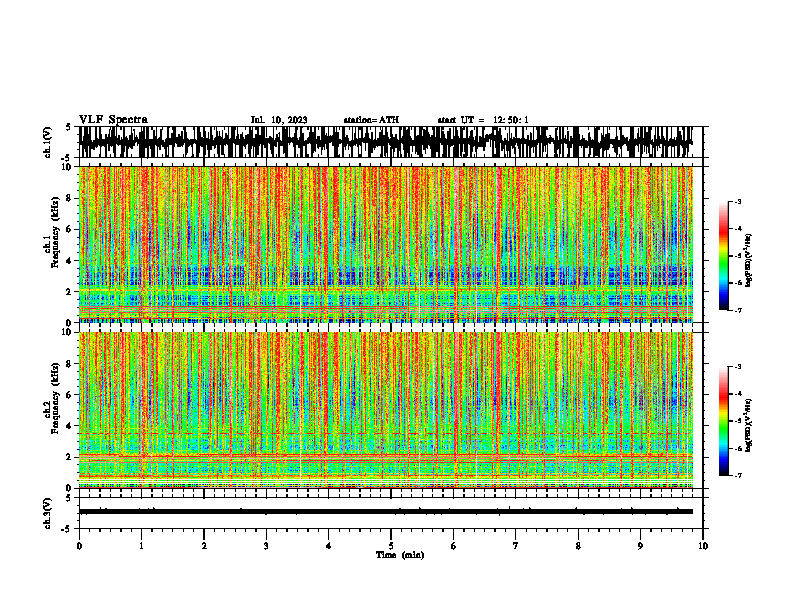Click the ch.1 spectrogram plot area
The image size is (792, 612).
click(386, 244)
